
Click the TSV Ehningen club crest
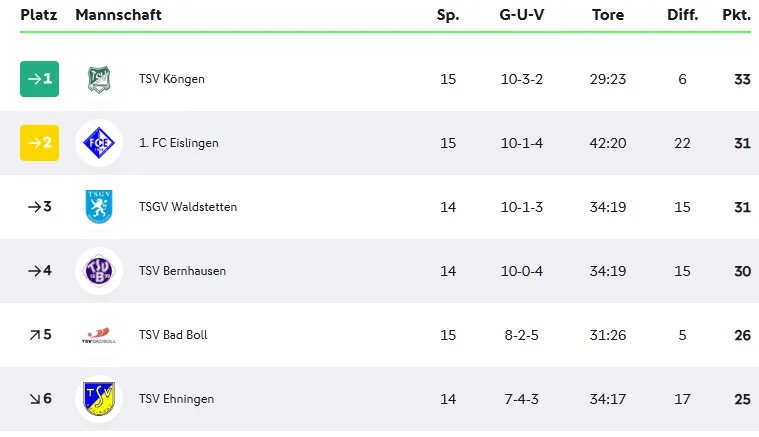click(x=99, y=399)
